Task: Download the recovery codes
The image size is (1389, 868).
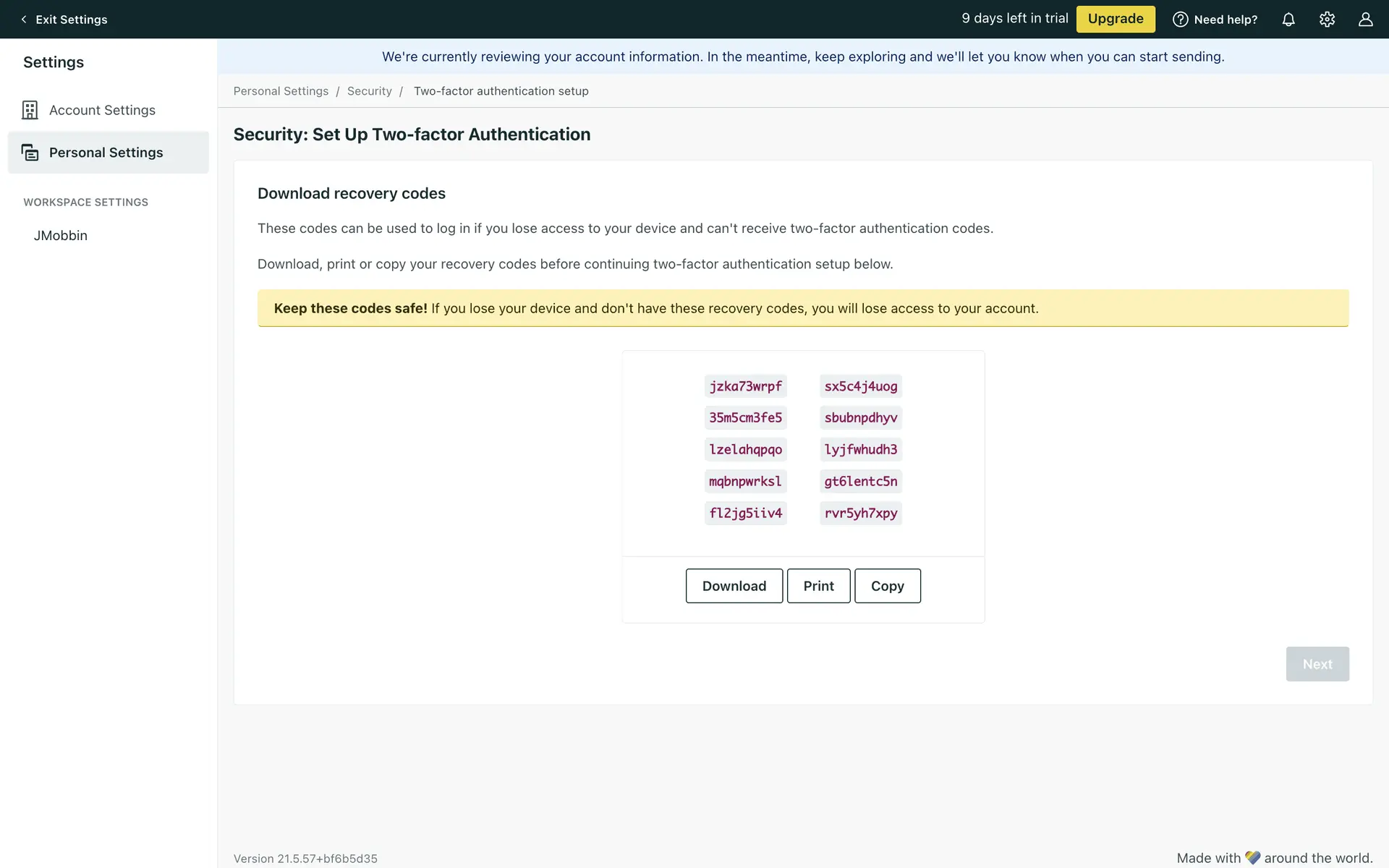Action: point(734,586)
